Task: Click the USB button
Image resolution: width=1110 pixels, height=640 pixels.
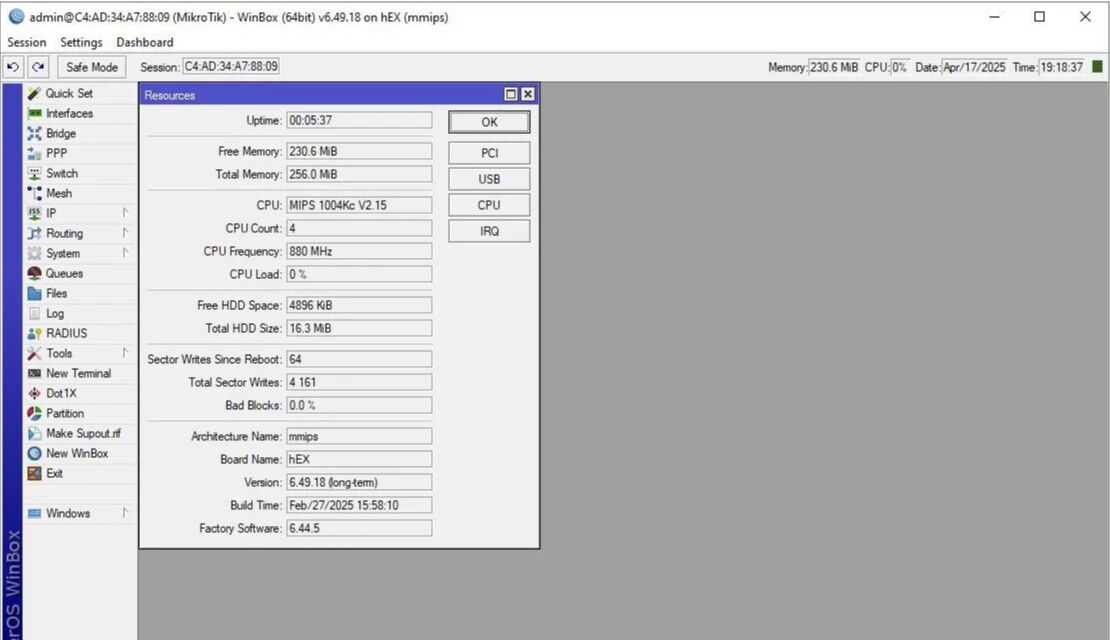Action: click(489, 179)
